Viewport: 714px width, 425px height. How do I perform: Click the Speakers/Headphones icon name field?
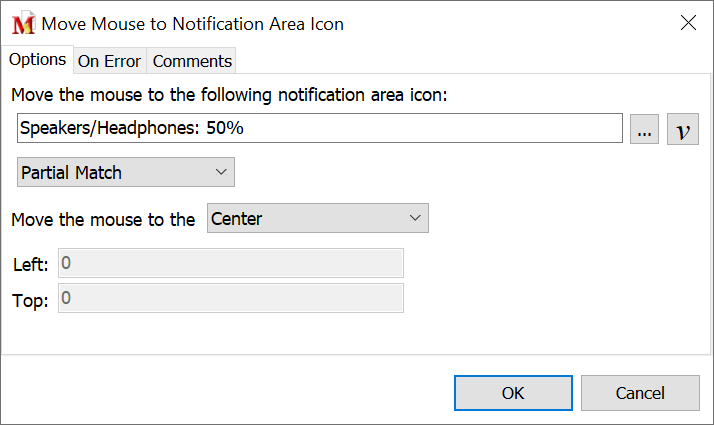[x=320, y=129]
